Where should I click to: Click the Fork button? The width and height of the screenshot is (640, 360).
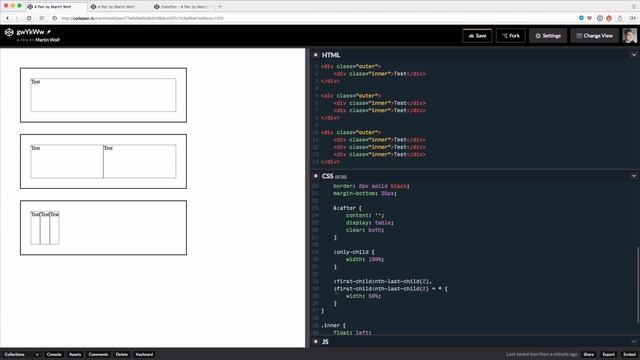pos(511,36)
